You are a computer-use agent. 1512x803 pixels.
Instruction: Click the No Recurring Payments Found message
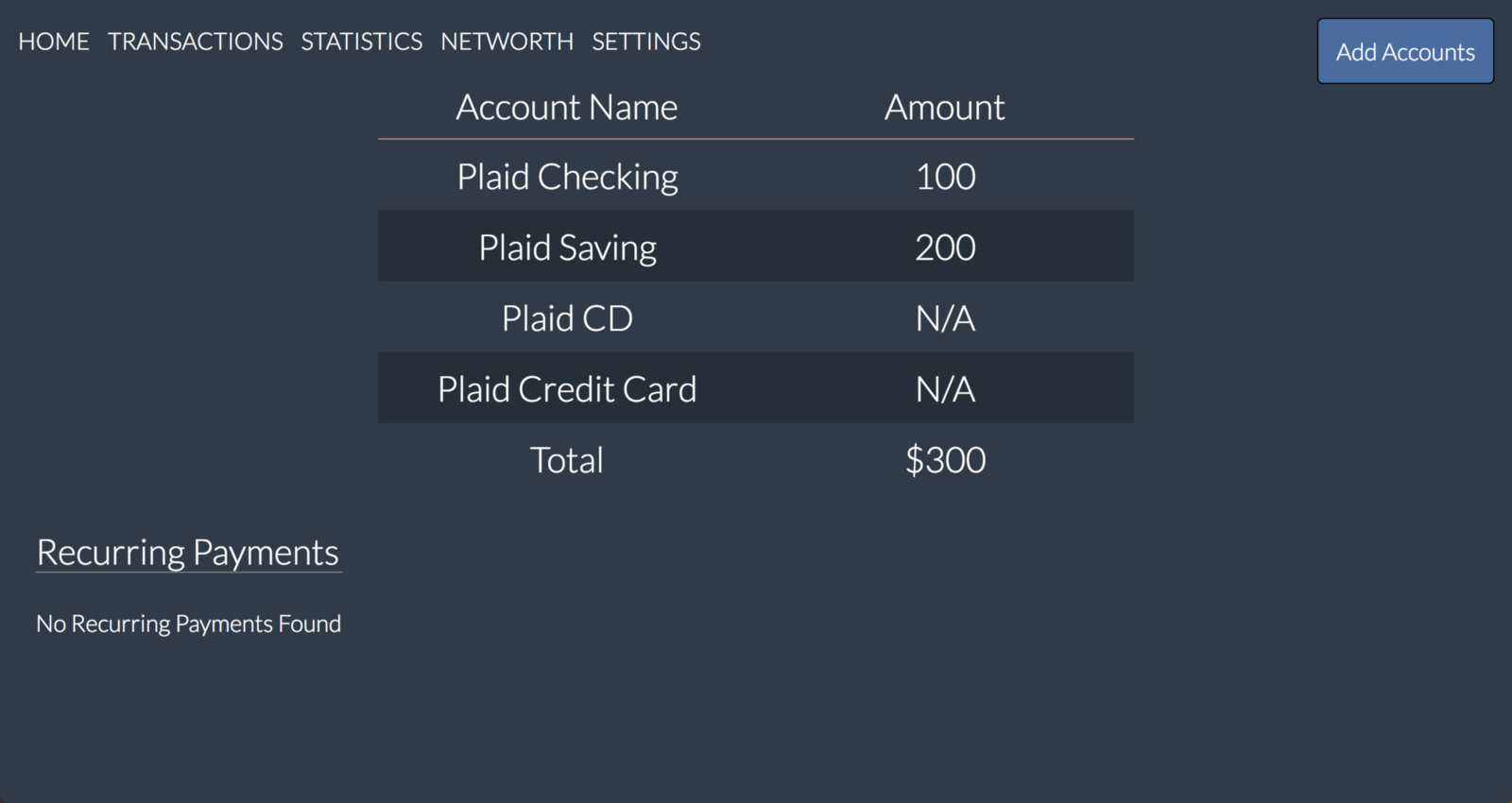click(x=188, y=624)
